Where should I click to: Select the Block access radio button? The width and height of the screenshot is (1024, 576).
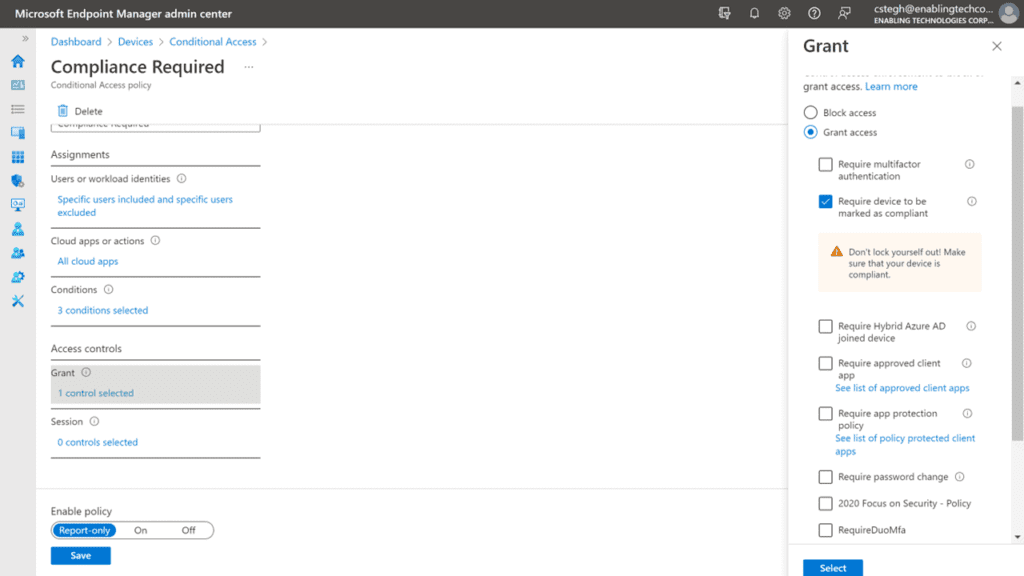(810, 112)
